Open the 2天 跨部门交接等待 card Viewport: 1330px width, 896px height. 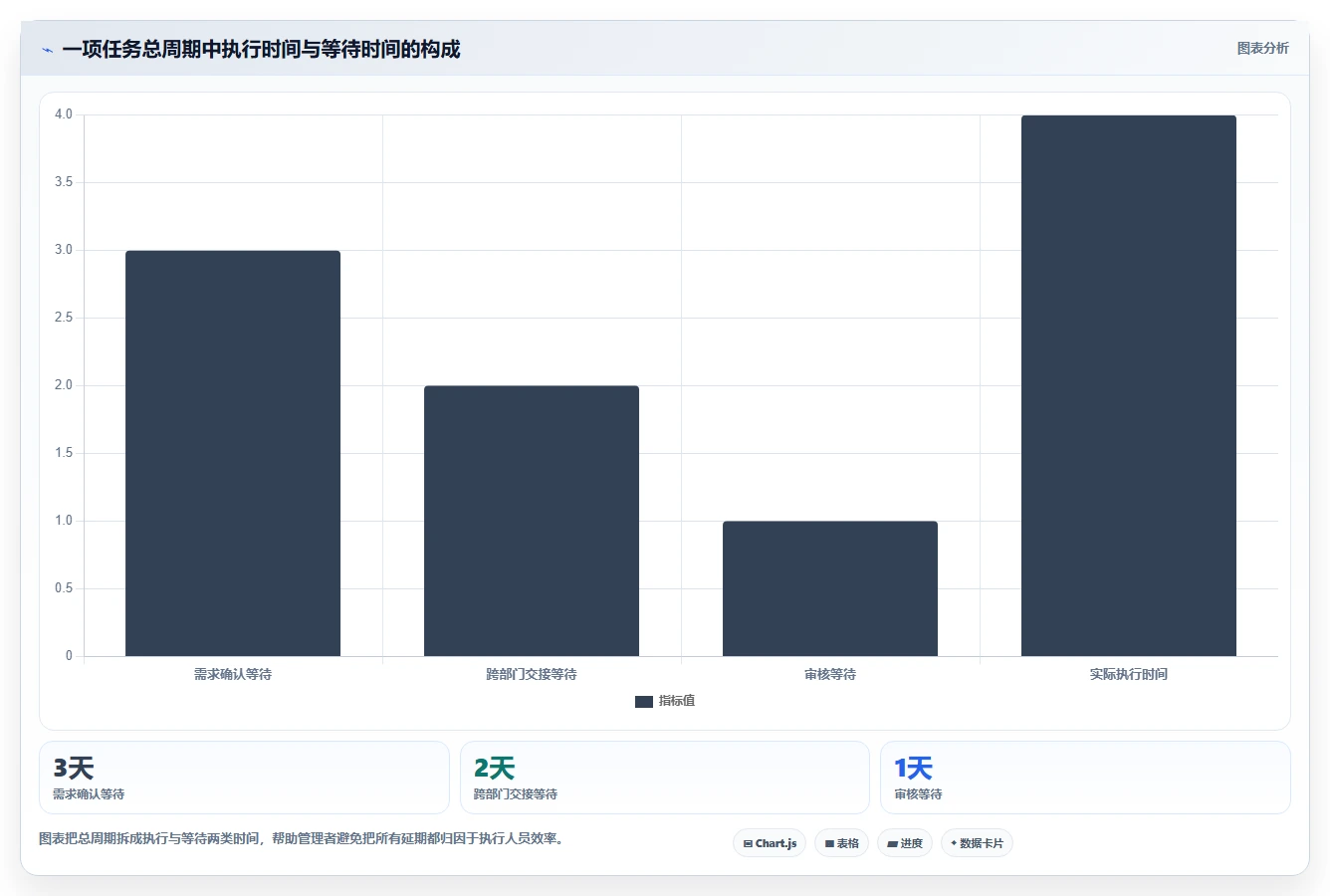point(665,778)
